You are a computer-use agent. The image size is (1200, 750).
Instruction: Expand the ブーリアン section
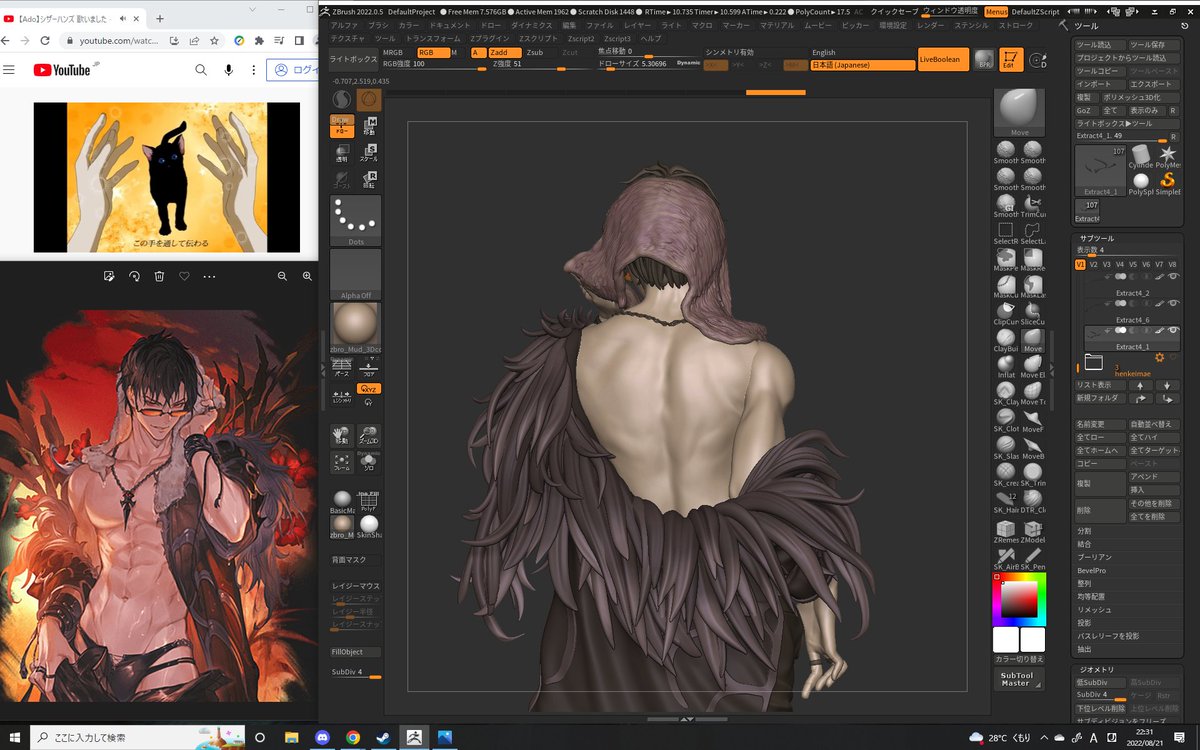pyautogui.click(x=1092, y=557)
